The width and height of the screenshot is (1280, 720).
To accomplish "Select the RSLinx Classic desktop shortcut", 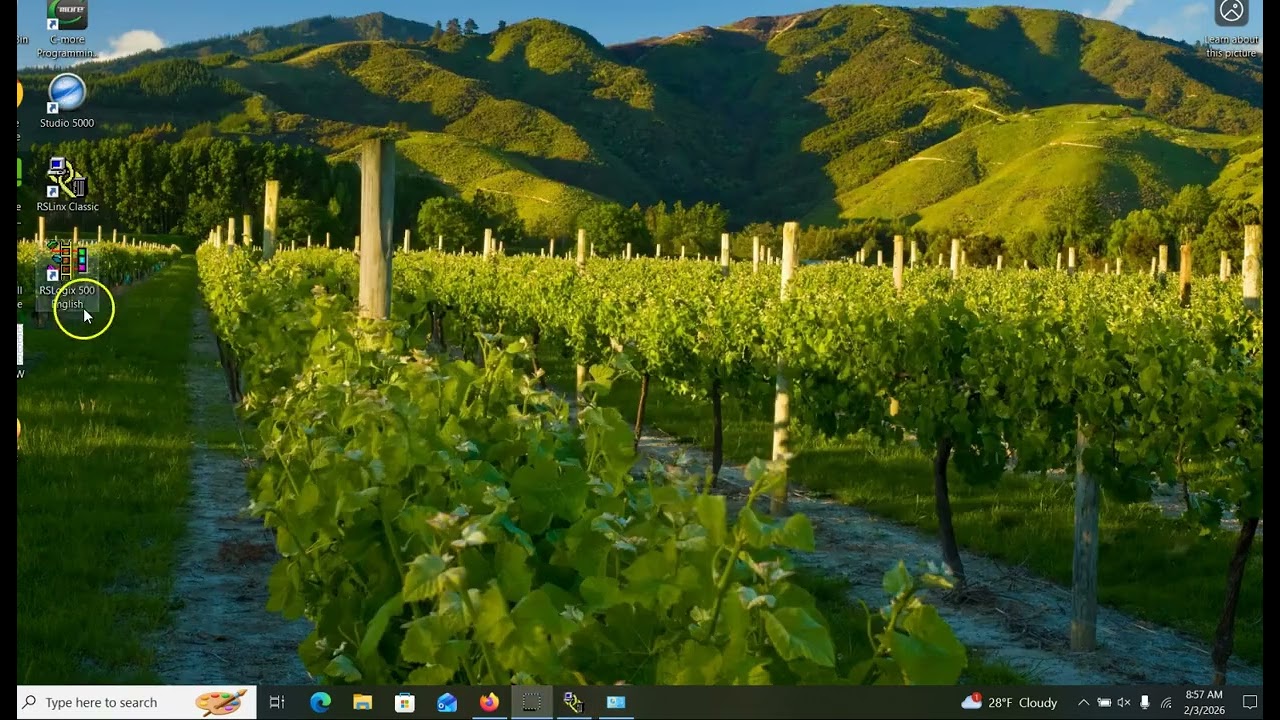I will point(67,184).
